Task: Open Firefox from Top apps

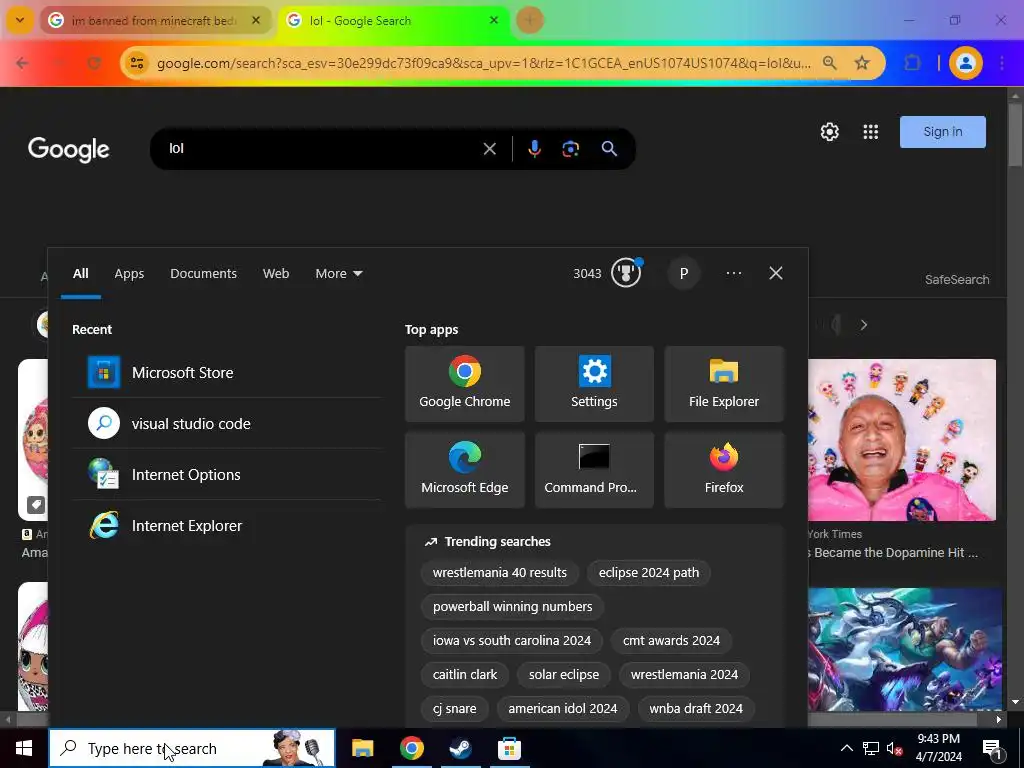Action: tap(724, 470)
